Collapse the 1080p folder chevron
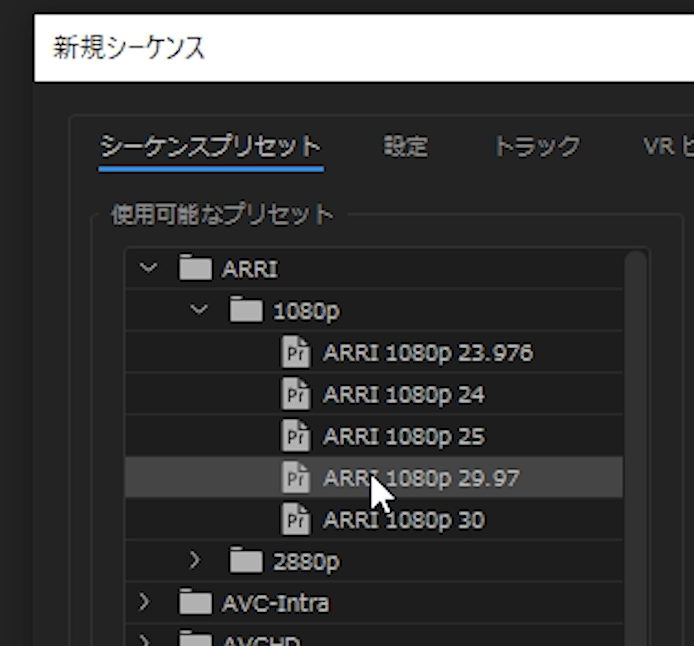Image resolution: width=694 pixels, height=646 pixels. click(x=199, y=309)
